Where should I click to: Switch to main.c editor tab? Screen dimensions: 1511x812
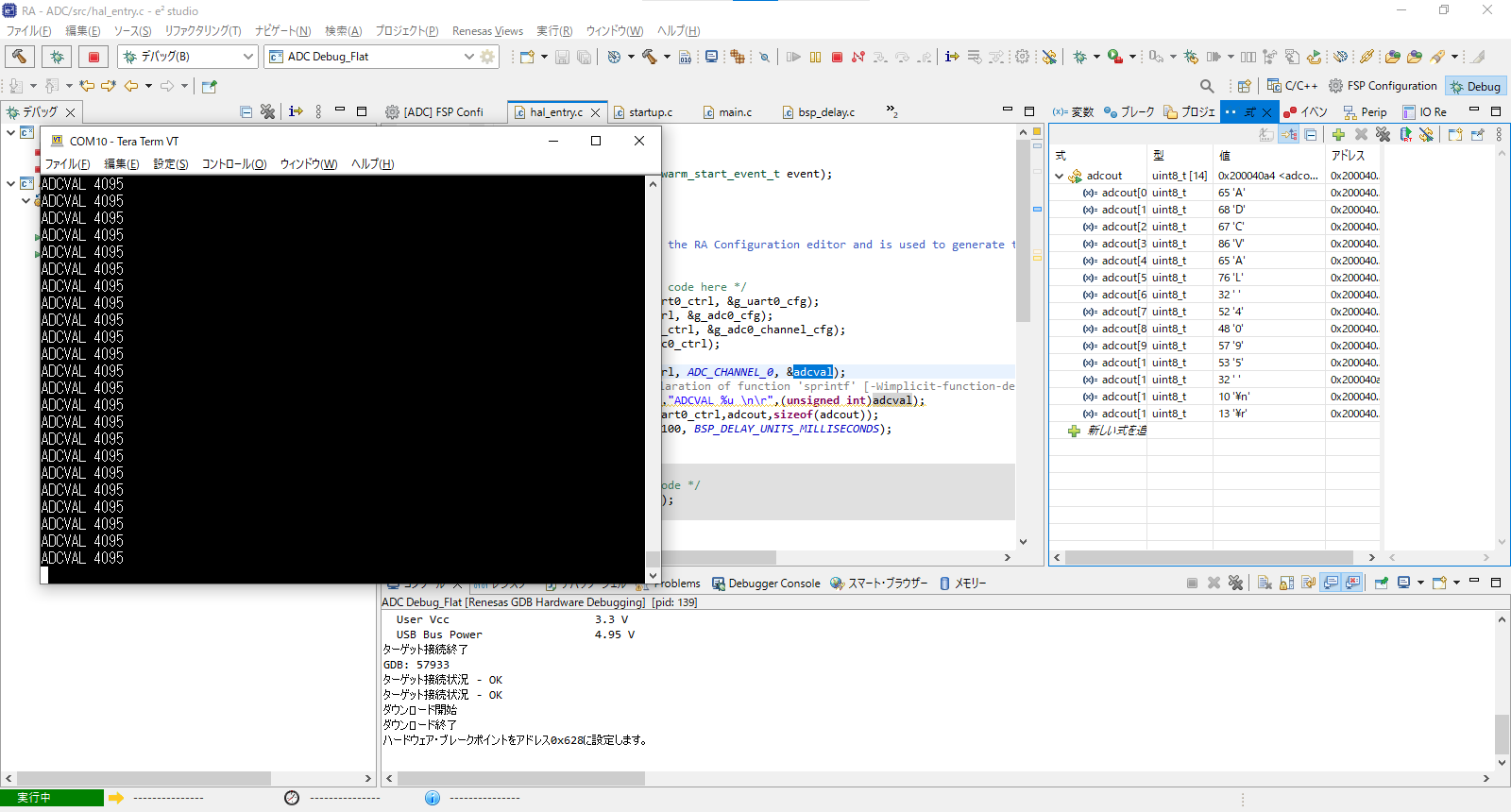pyautogui.click(x=727, y=112)
